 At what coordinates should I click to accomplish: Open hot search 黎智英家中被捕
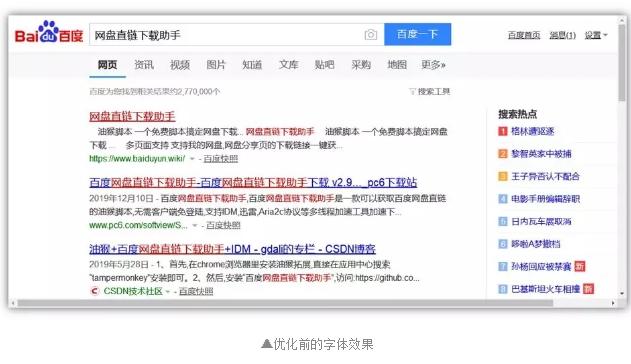click(x=541, y=154)
